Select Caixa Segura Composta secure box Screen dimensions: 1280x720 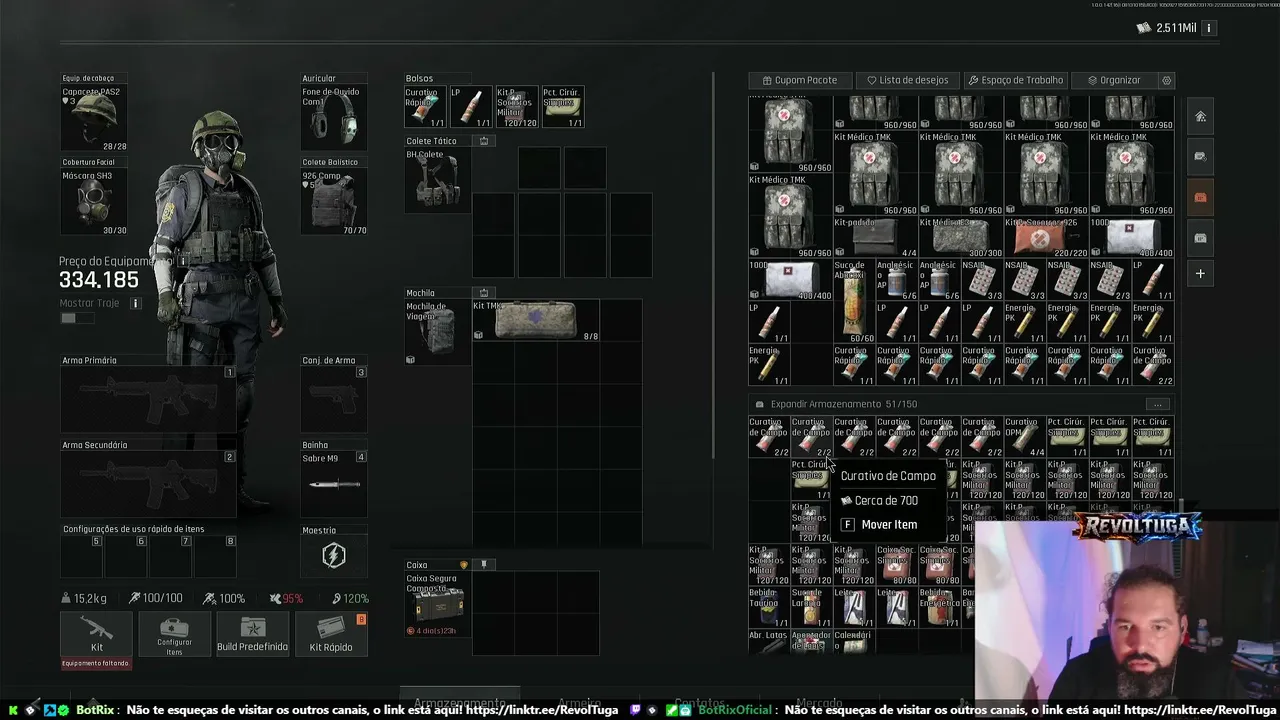(437, 604)
